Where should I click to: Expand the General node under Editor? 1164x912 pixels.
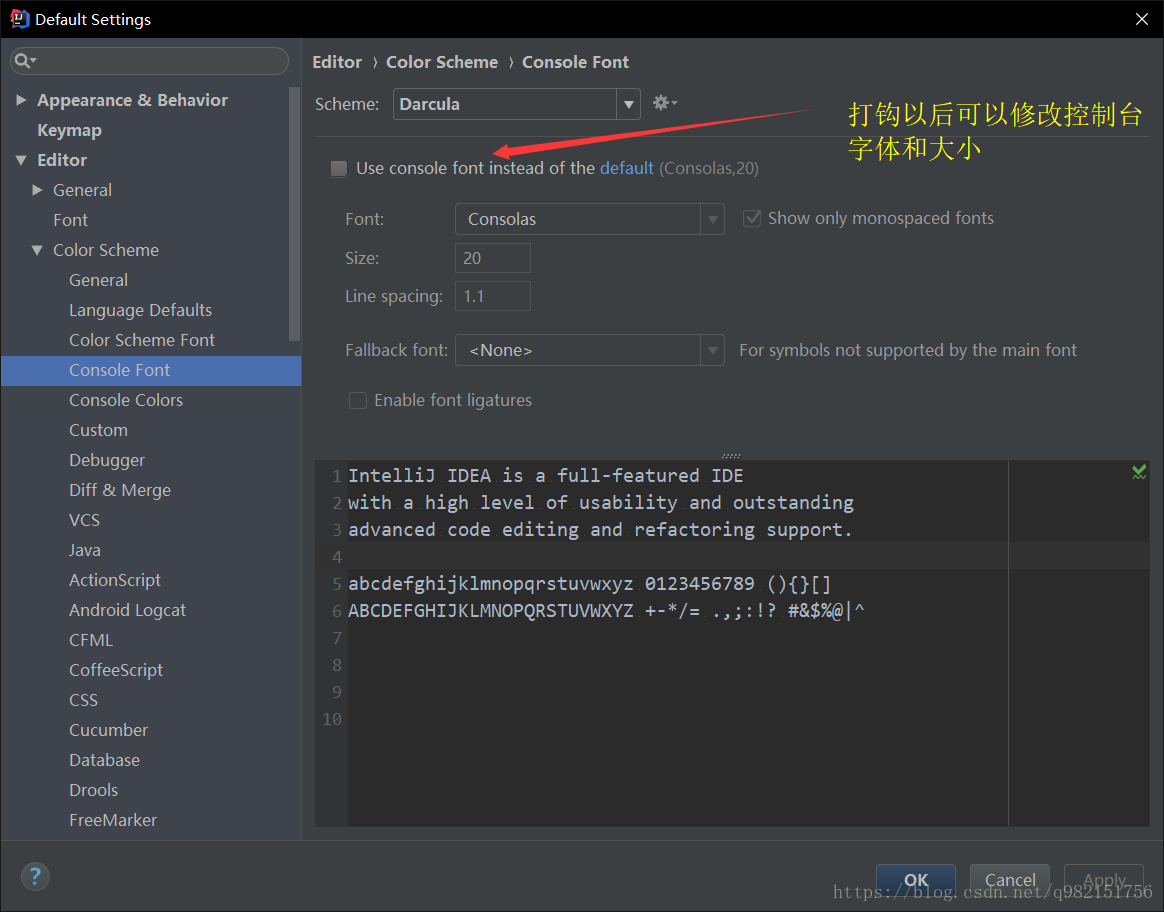pyautogui.click(x=37, y=190)
